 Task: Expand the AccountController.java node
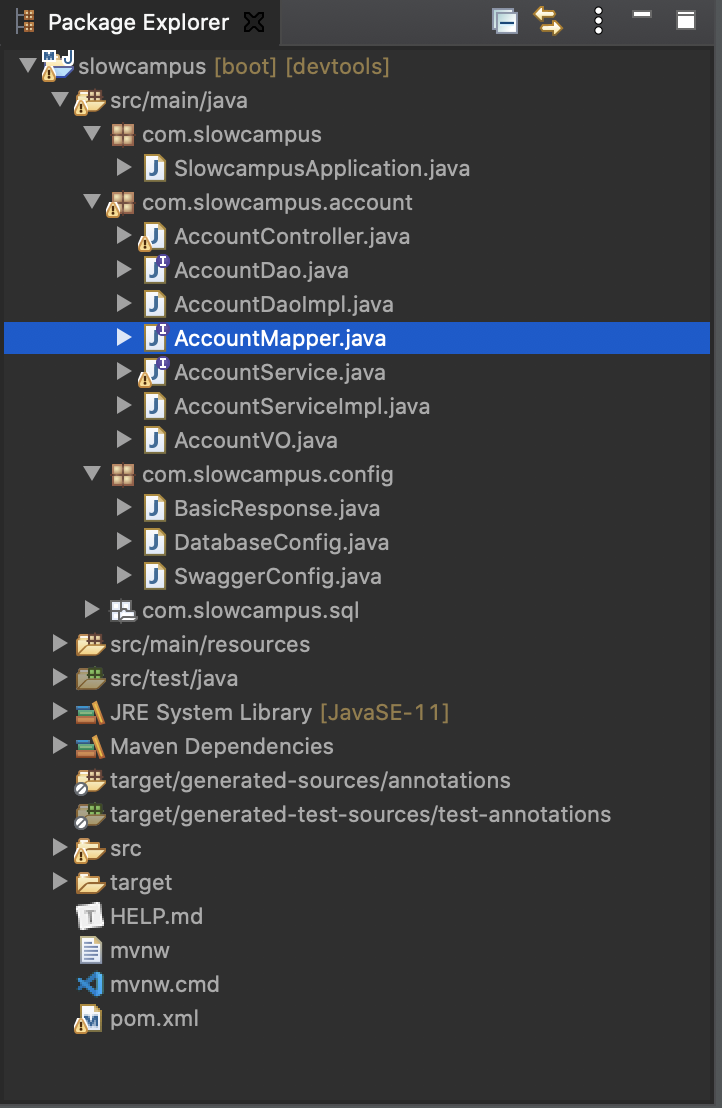[124, 235]
